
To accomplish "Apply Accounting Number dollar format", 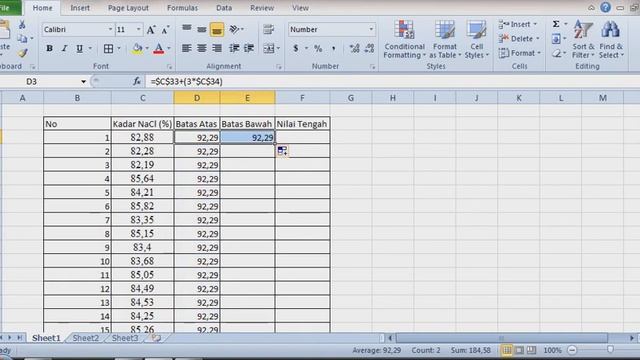I will [296, 49].
